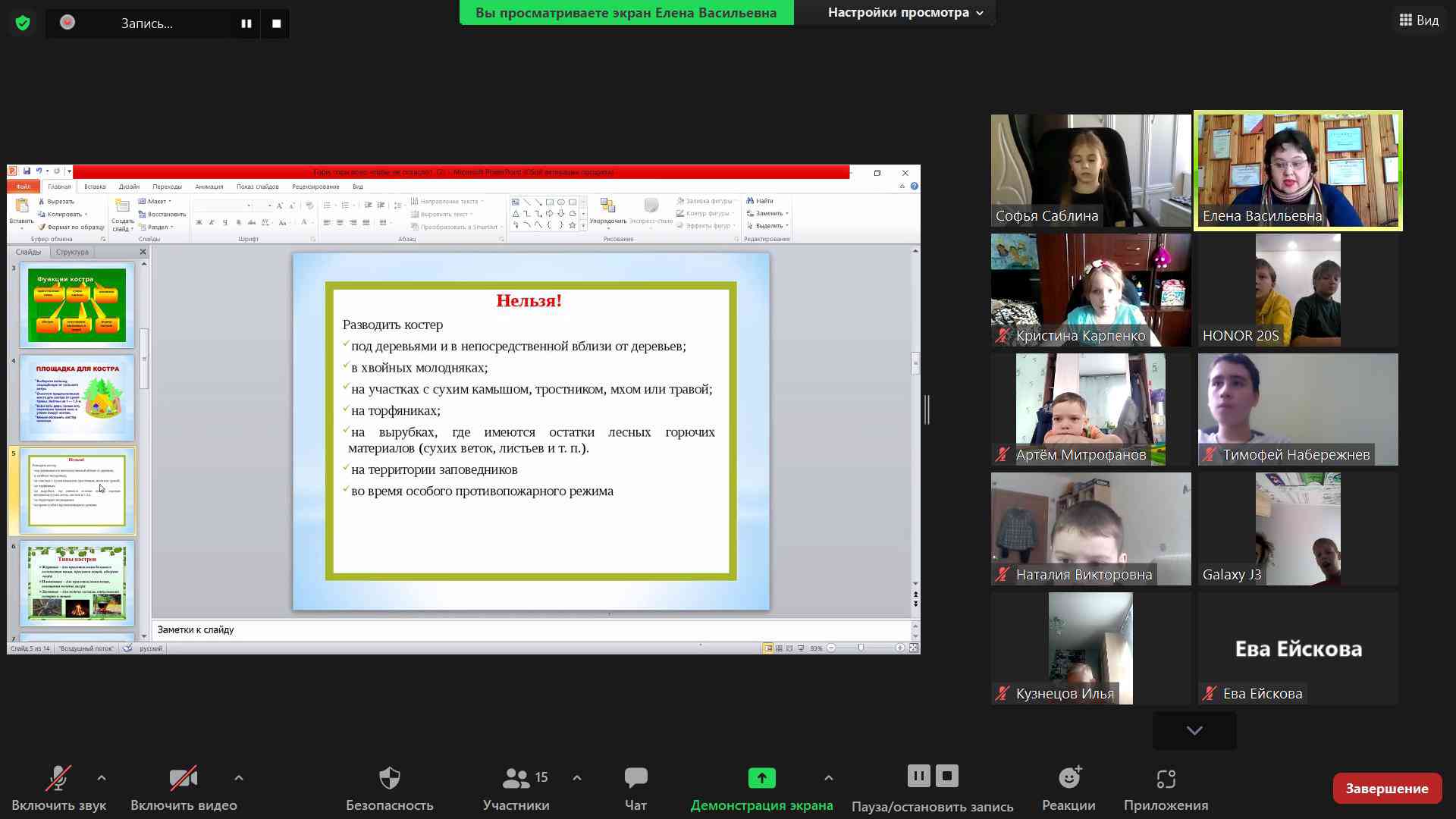Expand video options arrow

[x=239, y=778]
